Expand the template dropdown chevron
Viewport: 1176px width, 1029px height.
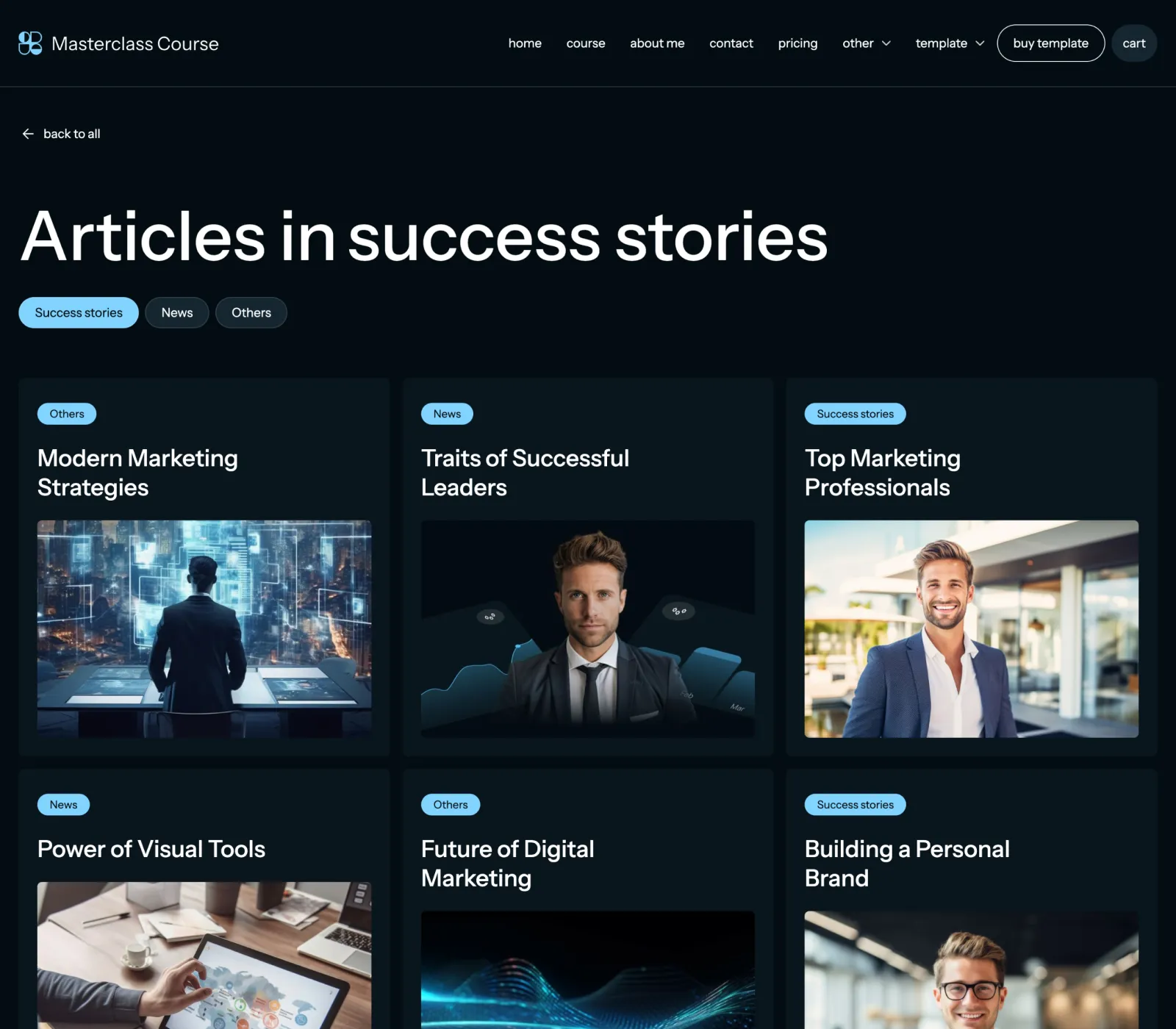tap(980, 43)
